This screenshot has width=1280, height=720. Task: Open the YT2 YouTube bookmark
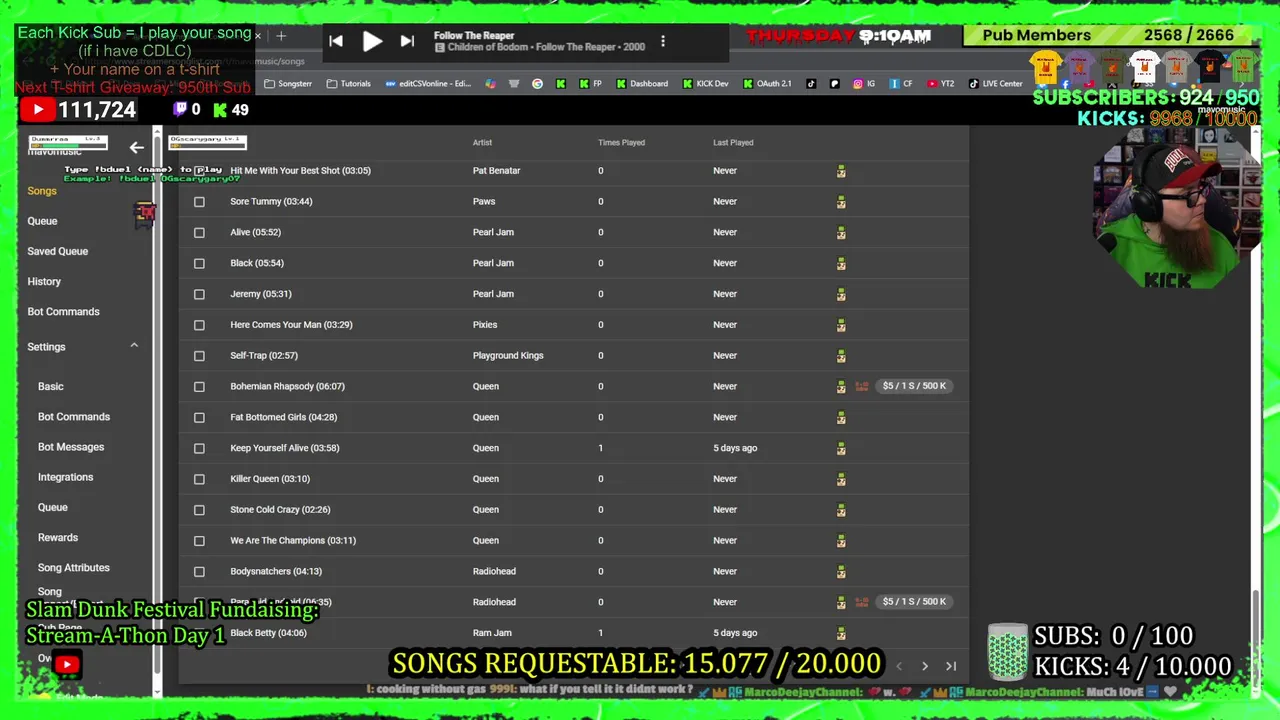(x=941, y=84)
